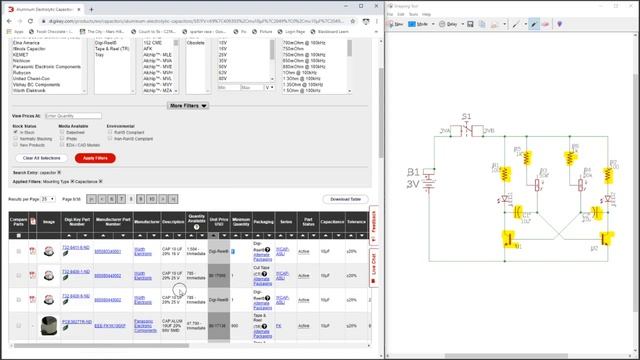Open the Live Chat side tab
Image resolution: width=640 pixels, height=360 pixels.
373,267
